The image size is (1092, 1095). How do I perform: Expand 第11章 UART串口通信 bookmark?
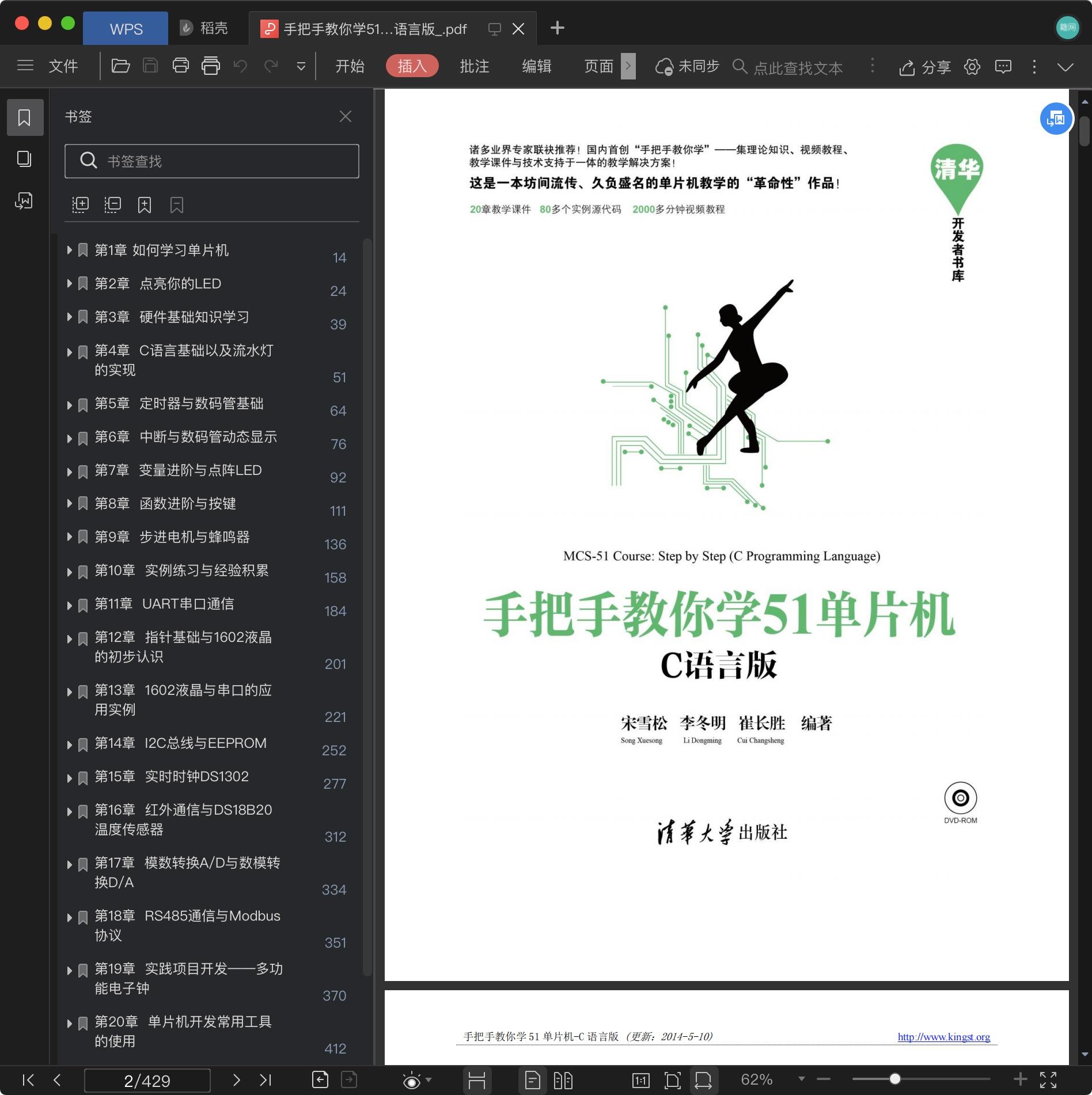69,605
